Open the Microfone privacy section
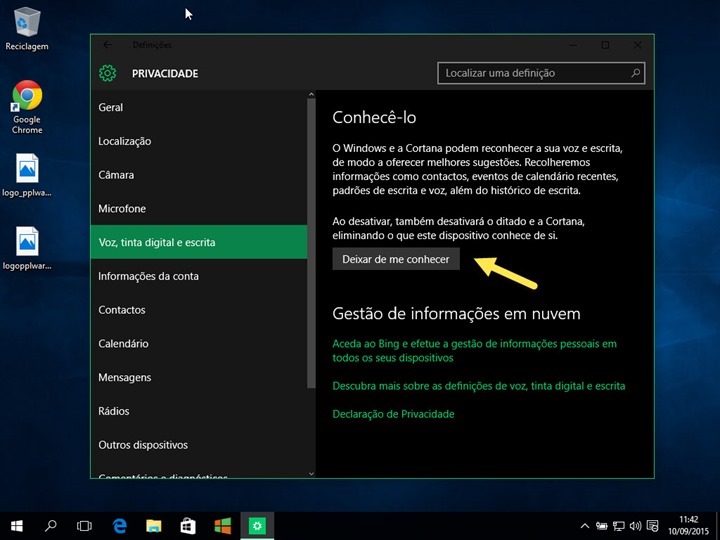 pos(199,208)
